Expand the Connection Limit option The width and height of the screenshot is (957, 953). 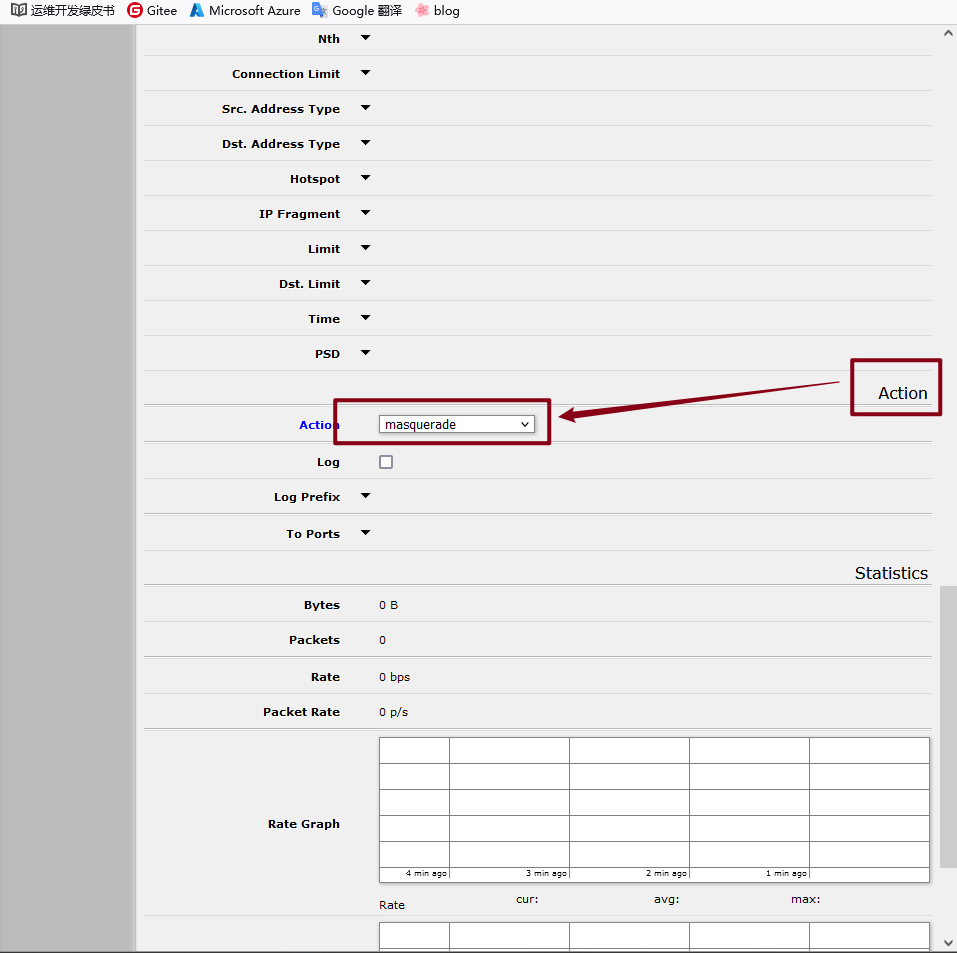coord(365,73)
